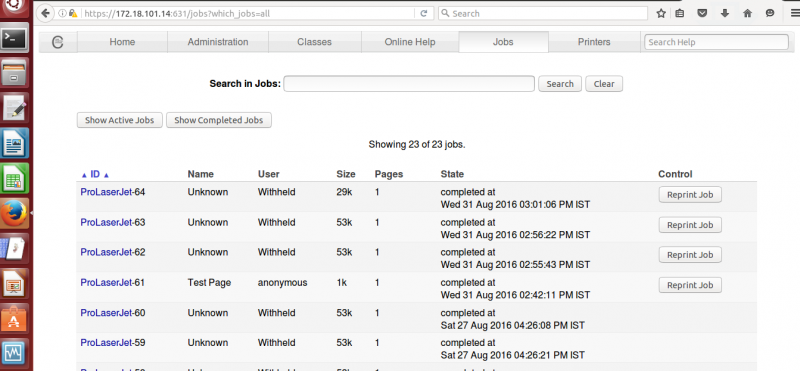Click the padlock warning icon in the address bar

73,14
